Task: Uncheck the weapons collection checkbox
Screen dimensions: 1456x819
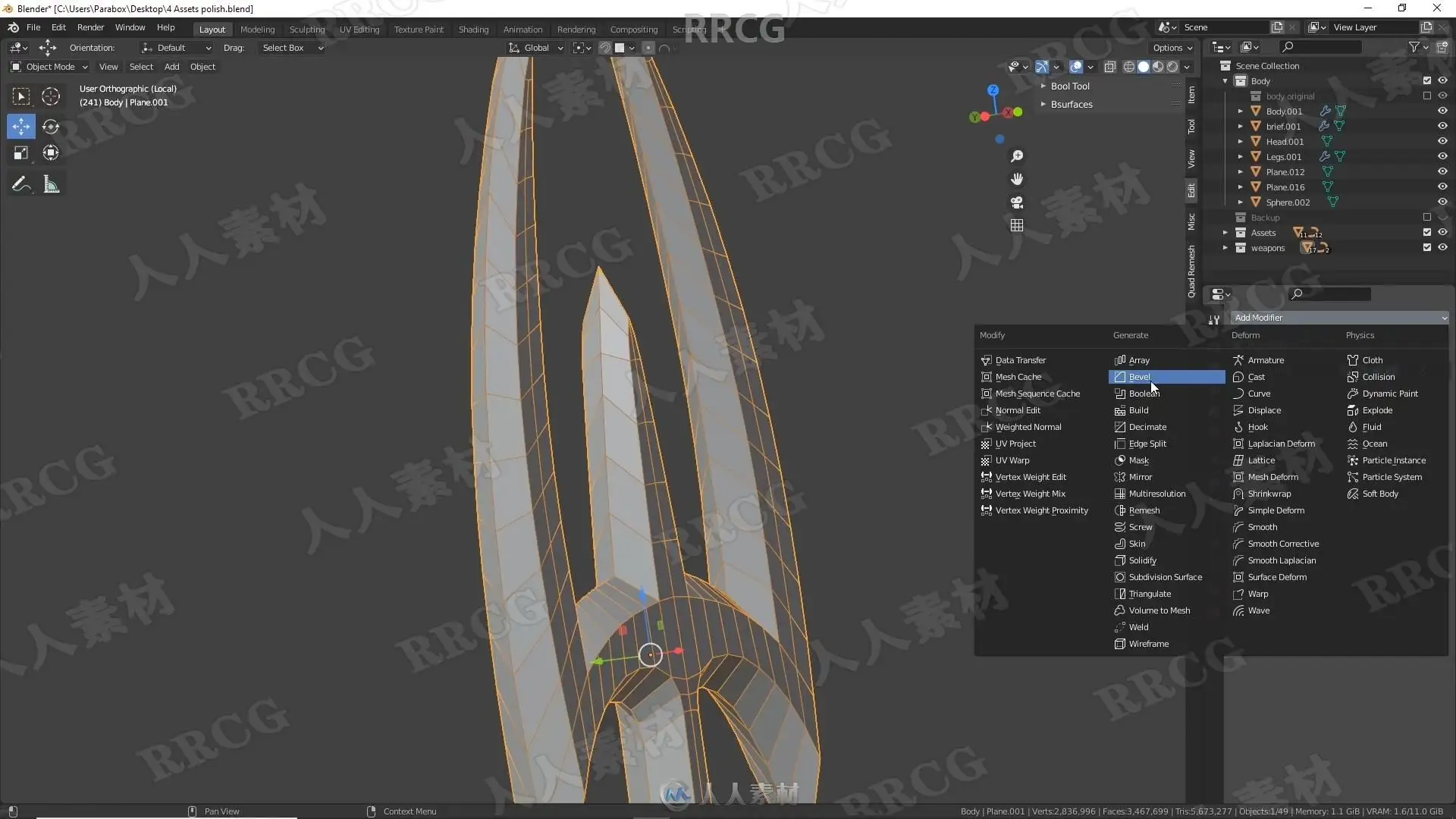Action: (x=1426, y=247)
